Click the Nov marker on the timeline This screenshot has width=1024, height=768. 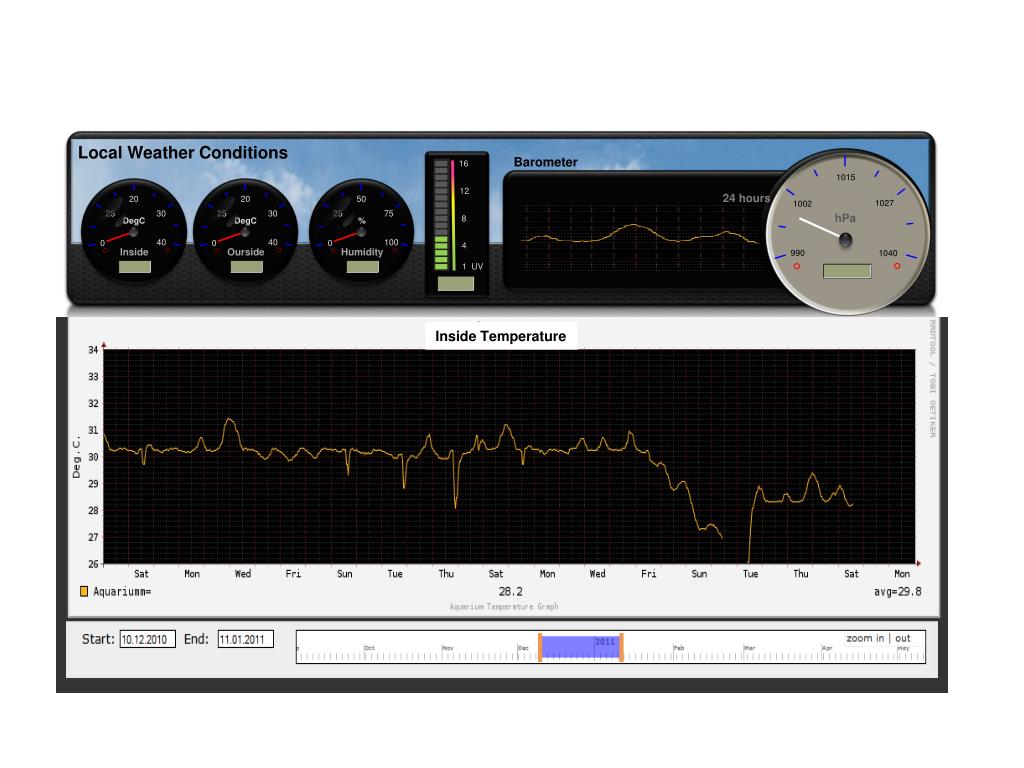[448, 648]
